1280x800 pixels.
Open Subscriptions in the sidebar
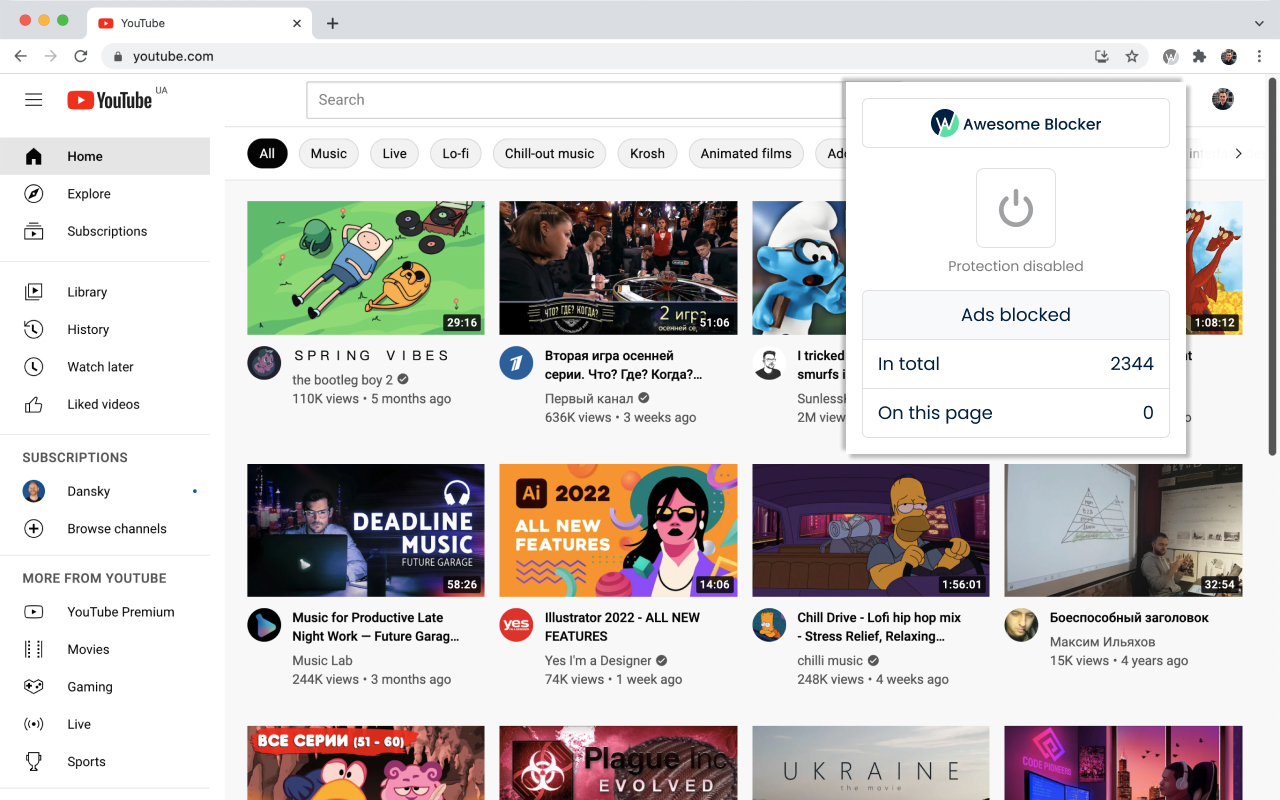(x=105, y=231)
